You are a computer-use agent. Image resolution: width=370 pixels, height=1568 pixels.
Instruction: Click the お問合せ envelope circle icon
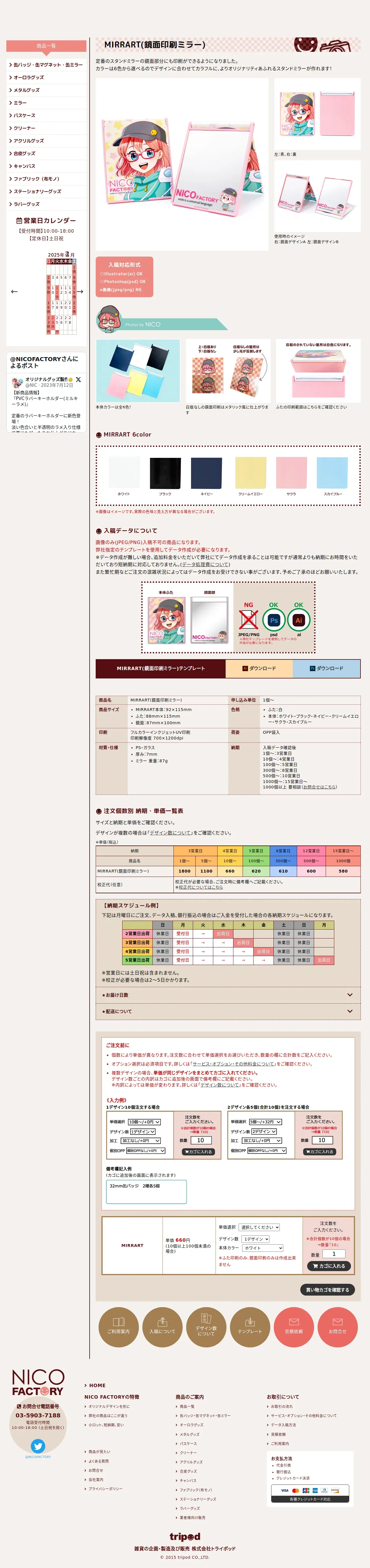tap(338, 1327)
